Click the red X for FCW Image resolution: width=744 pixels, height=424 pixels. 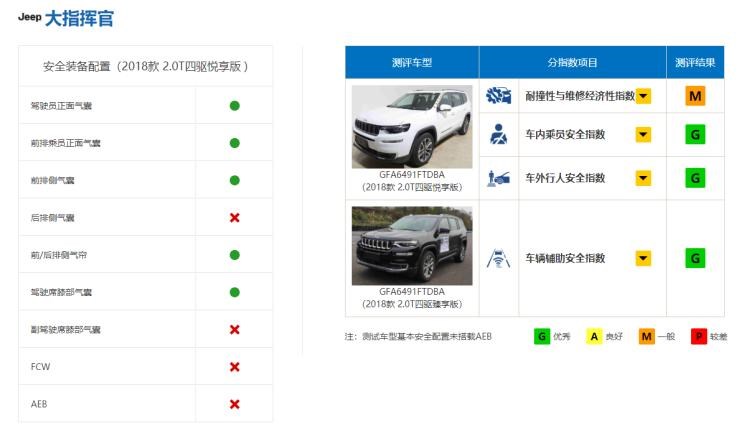pos(234,367)
